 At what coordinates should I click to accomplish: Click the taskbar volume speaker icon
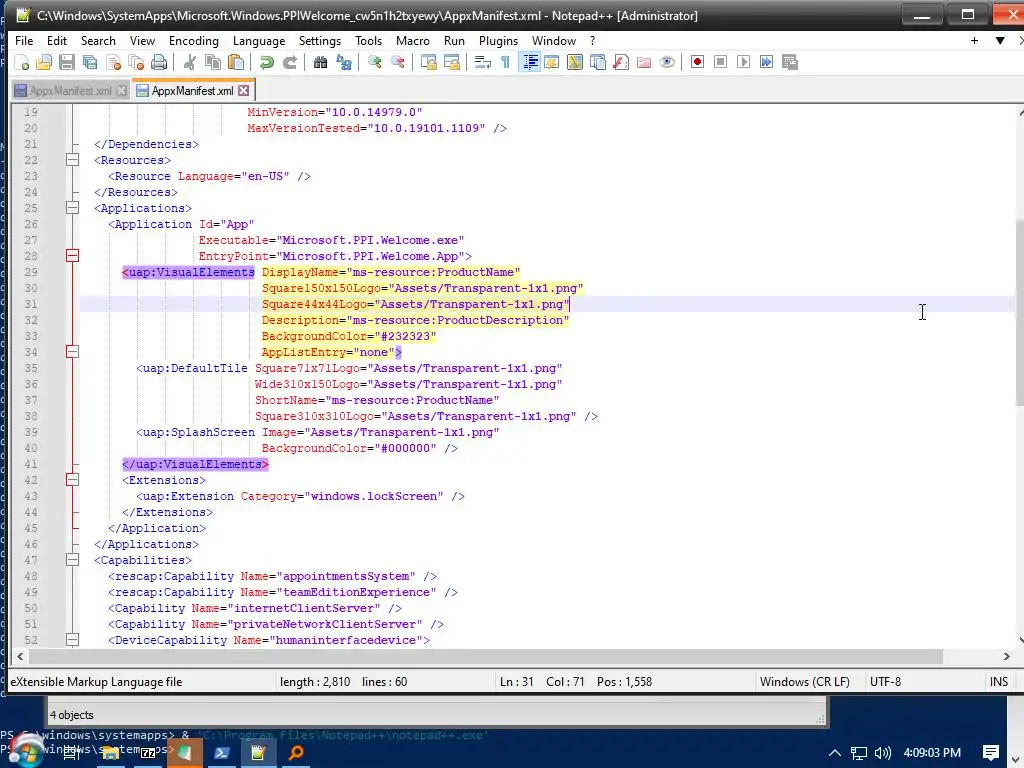coord(882,753)
